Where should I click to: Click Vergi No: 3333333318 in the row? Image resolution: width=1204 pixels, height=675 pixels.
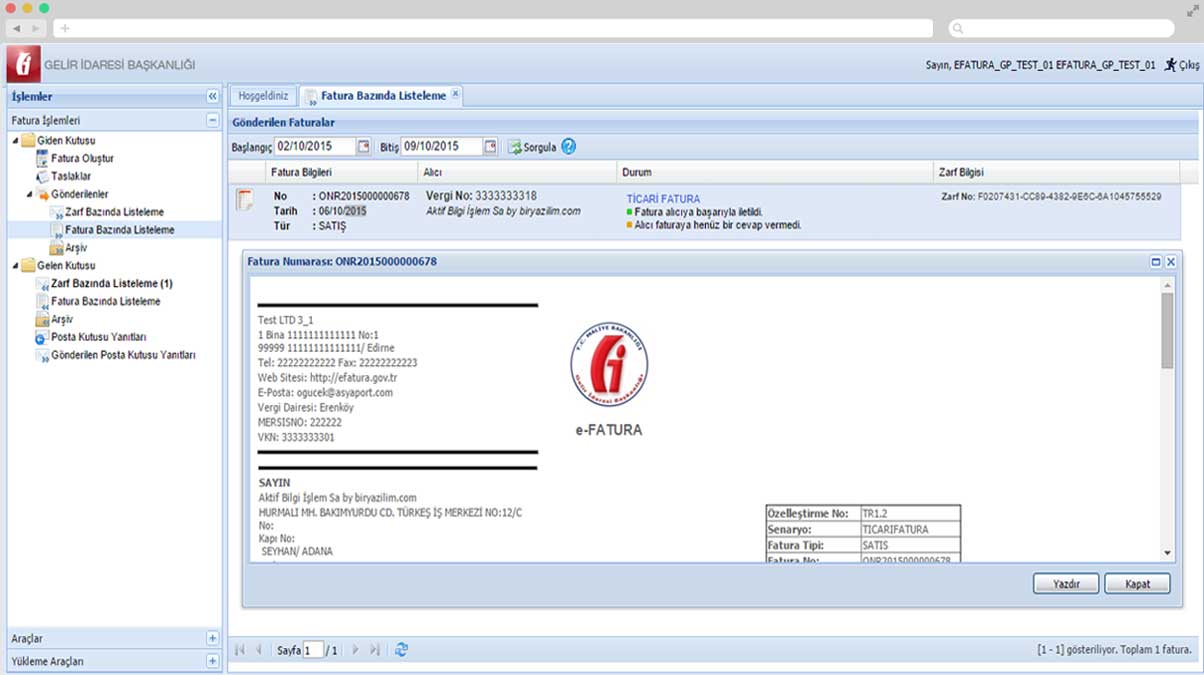(481, 196)
